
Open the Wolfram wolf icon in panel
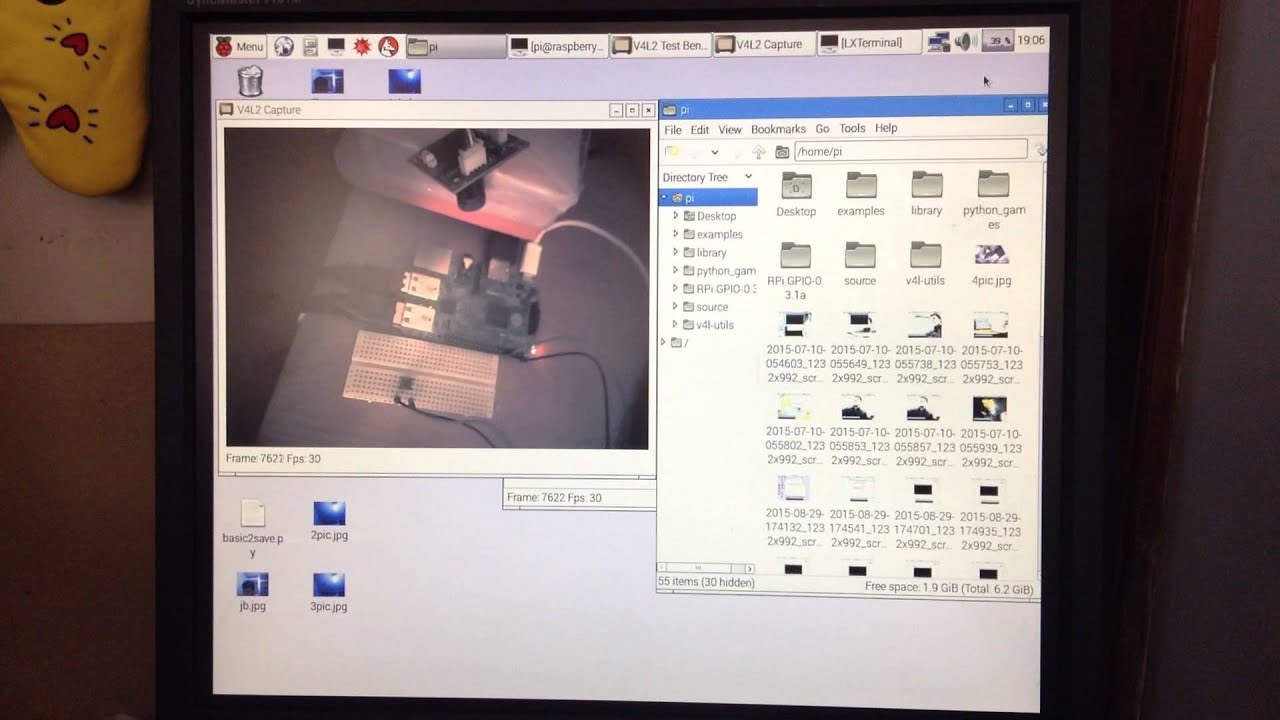[389, 46]
